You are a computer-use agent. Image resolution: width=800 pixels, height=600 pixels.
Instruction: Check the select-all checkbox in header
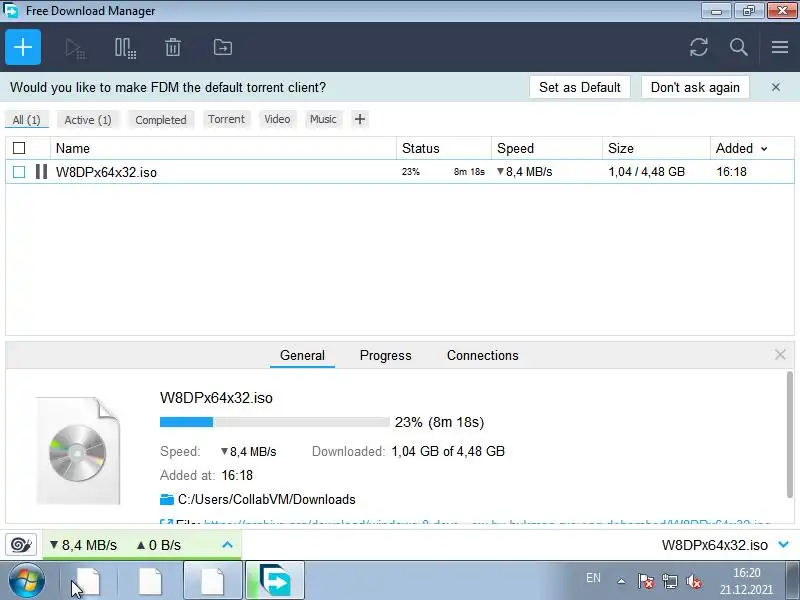pyautogui.click(x=19, y=148)
